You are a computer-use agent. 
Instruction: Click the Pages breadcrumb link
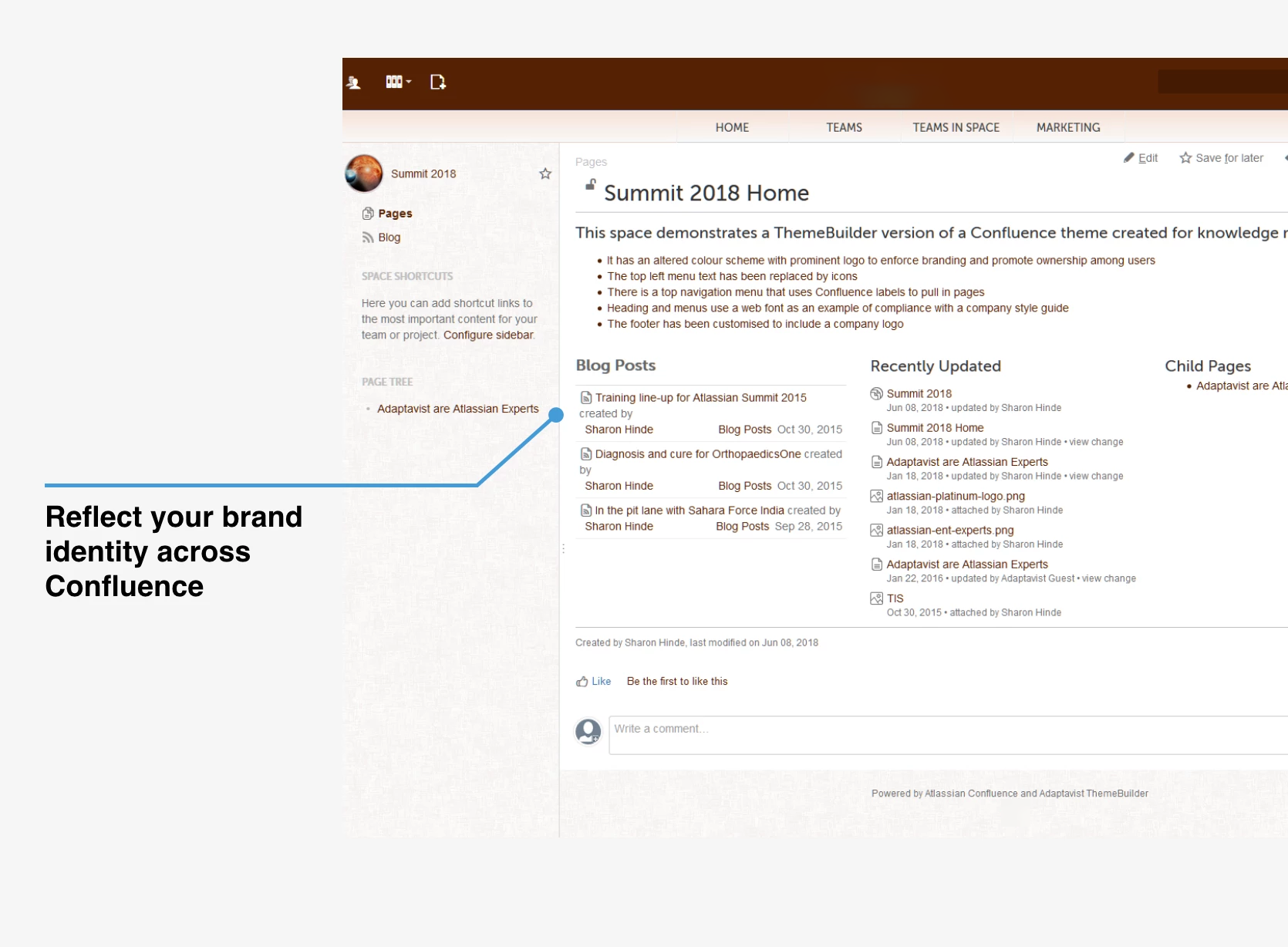(x=591, y=162)
